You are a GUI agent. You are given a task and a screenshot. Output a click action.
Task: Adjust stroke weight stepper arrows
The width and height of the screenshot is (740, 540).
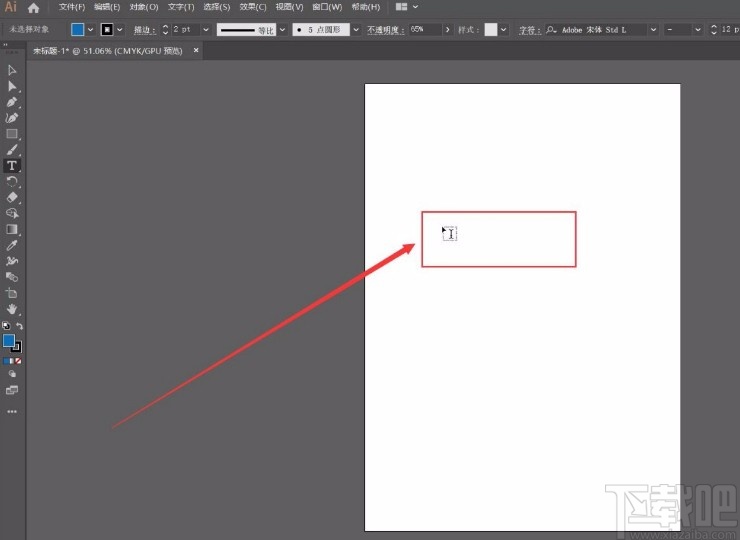point(165,30)
